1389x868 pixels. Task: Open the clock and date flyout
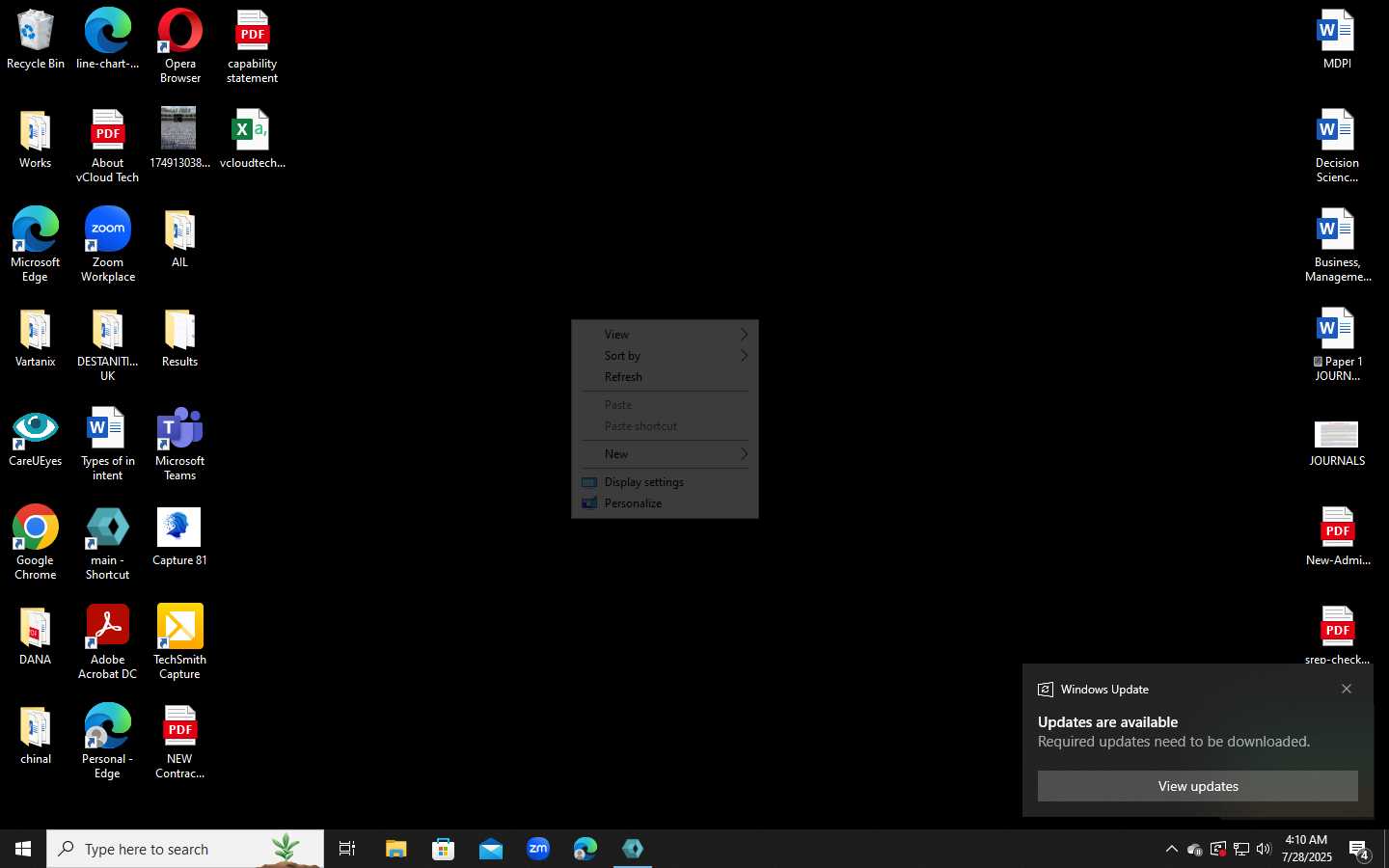click(x=1307, y=849)
